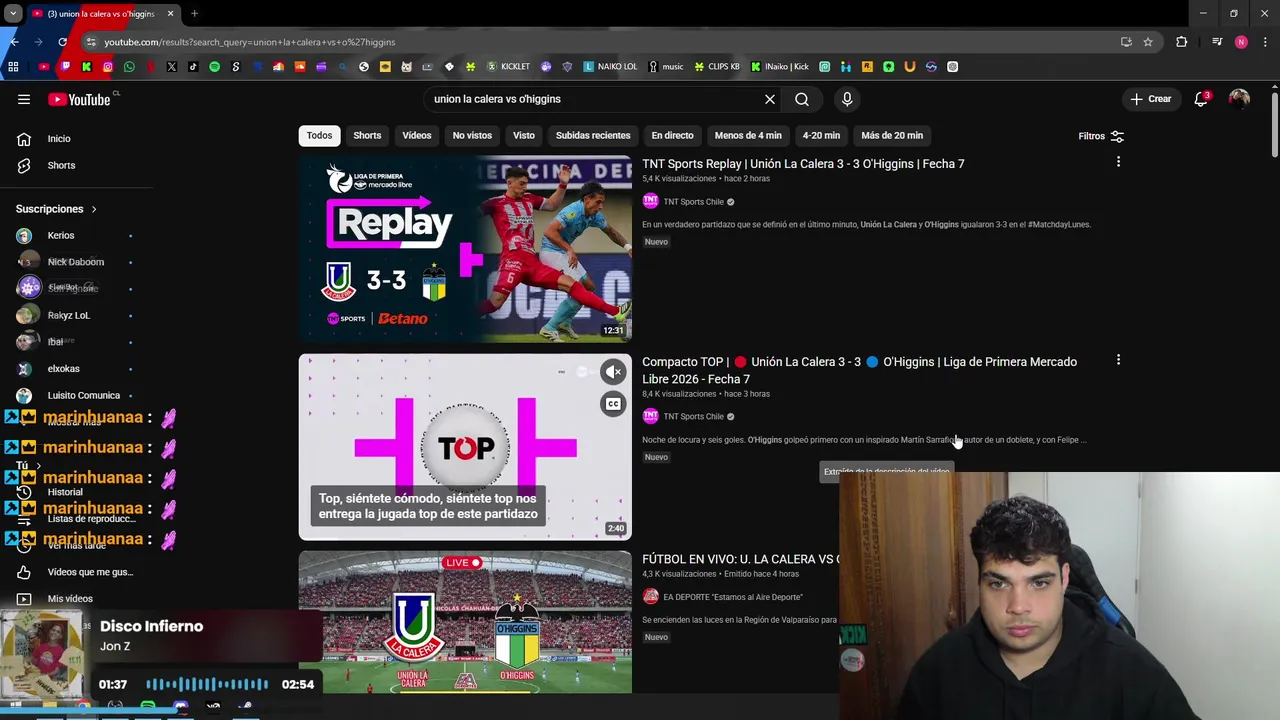Start voice search with the microphone
The image size is (1280, 720).
(x=847, y=99)
